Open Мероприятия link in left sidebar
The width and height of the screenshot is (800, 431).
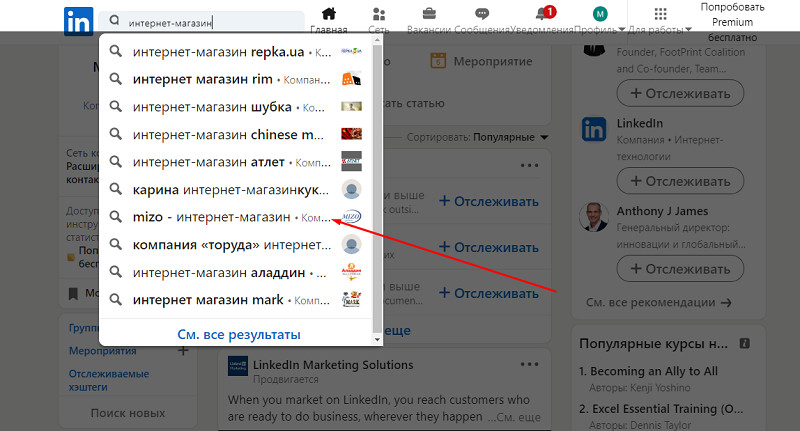pos(103,351)
